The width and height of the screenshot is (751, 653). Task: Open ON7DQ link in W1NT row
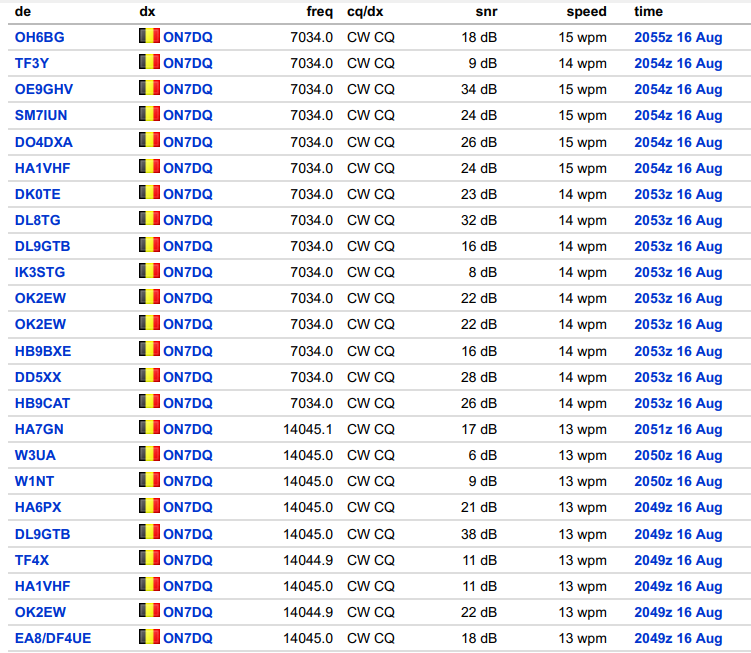click(x=188, y=481)
